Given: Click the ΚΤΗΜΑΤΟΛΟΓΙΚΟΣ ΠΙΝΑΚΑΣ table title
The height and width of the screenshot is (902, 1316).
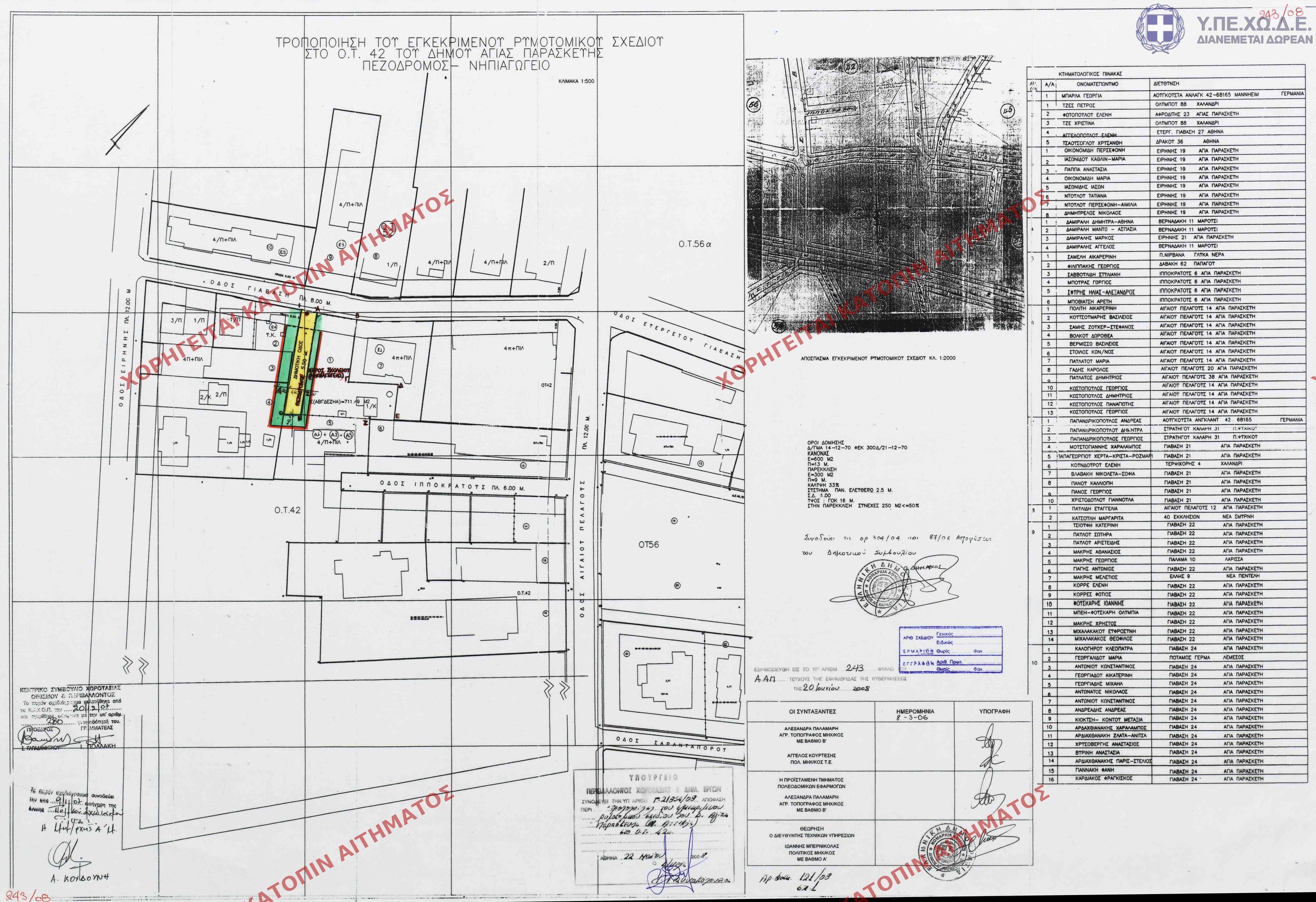Looking at the screenshot, I should 1090,73.
